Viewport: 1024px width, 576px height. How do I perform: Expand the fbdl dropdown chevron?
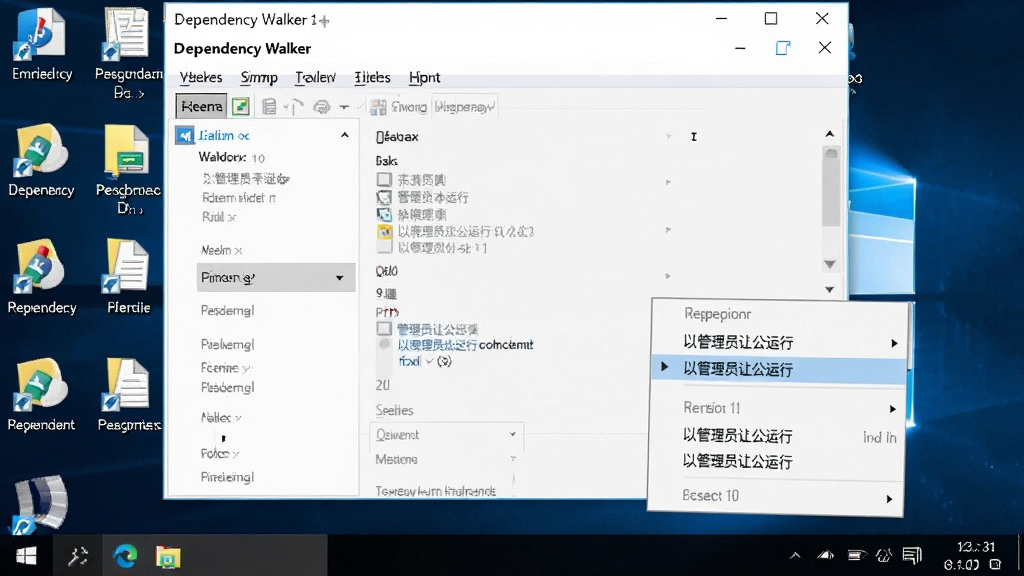(429, 361)
